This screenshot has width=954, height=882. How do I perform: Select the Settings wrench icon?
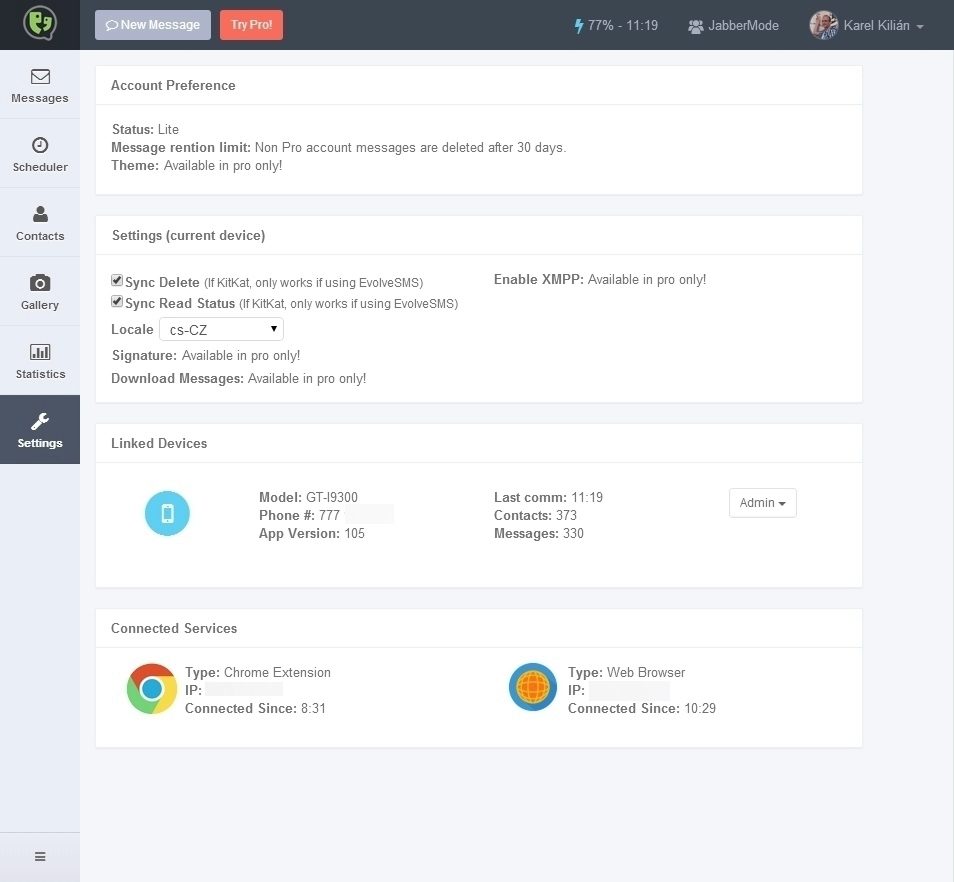click(x=40, y=421)
